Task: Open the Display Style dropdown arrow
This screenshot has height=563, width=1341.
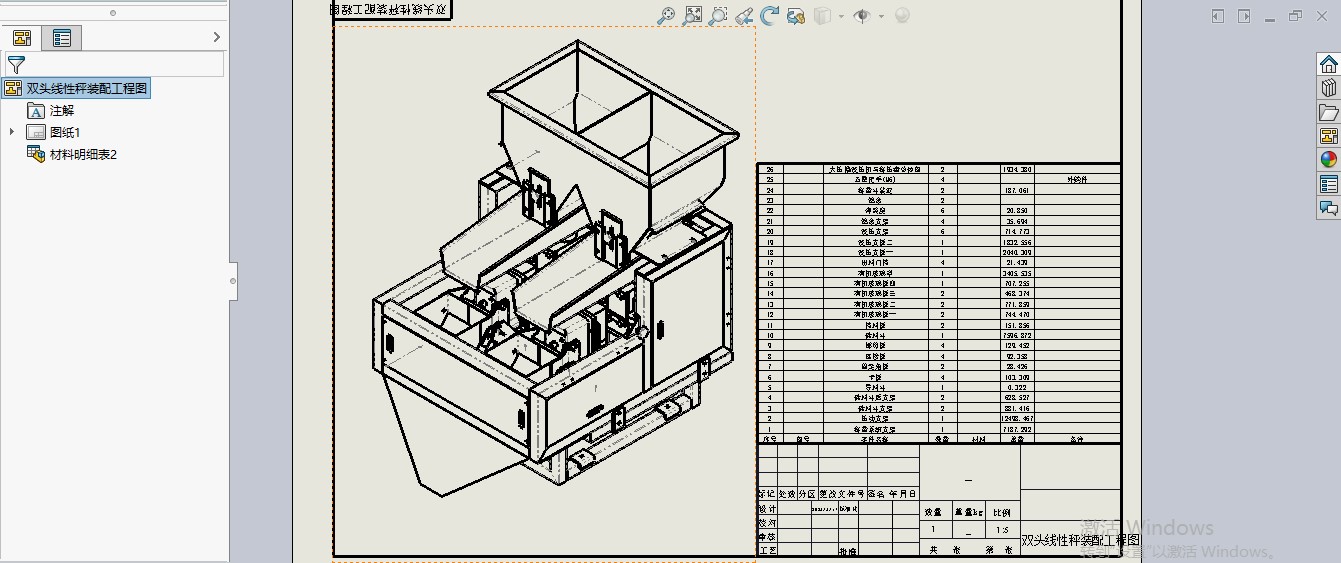Action: pos(841,16)
